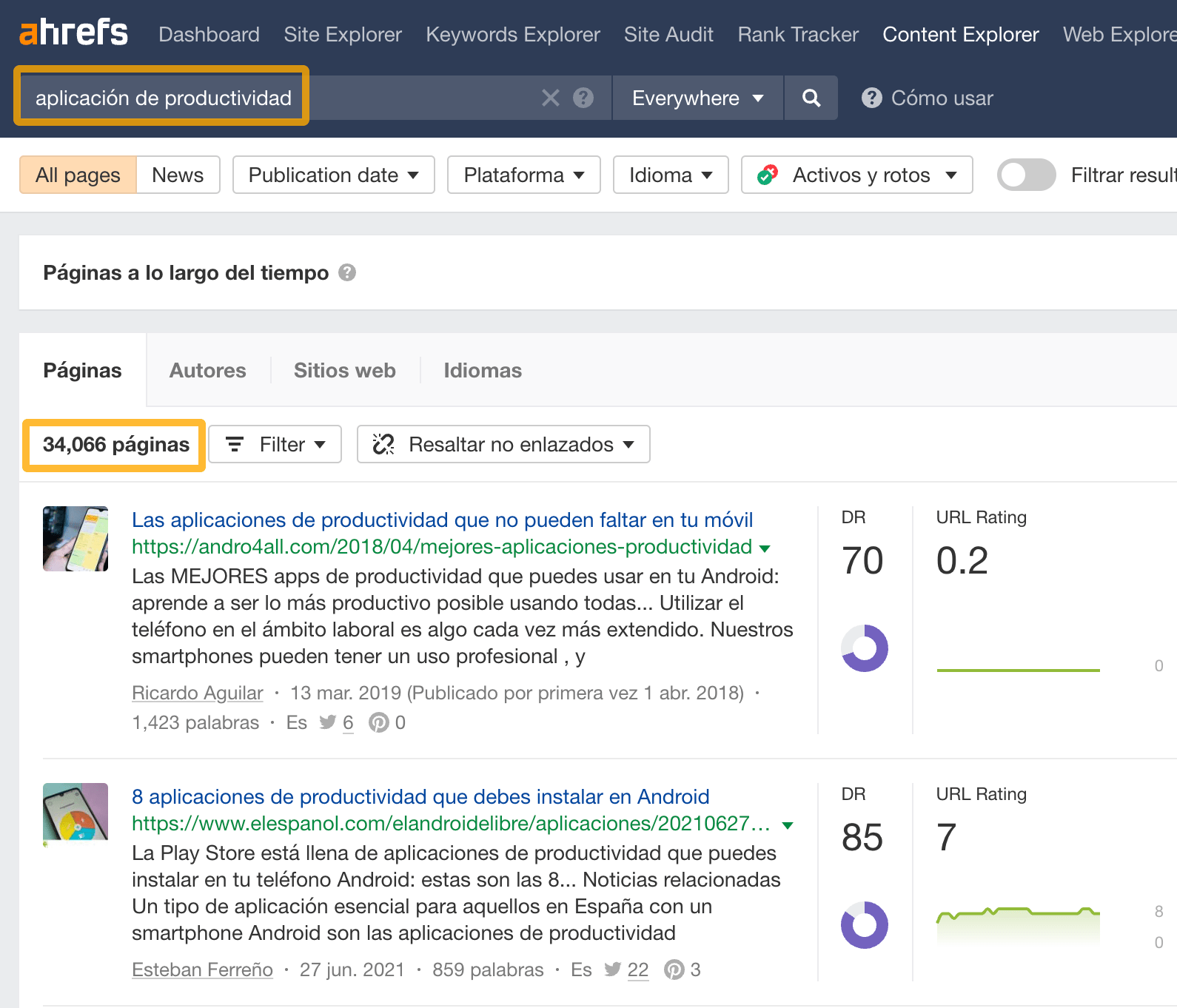Switch to Sitios web tab
Image resolution: width=1177 pixels, height=1008 pixels.
[345, 370]
